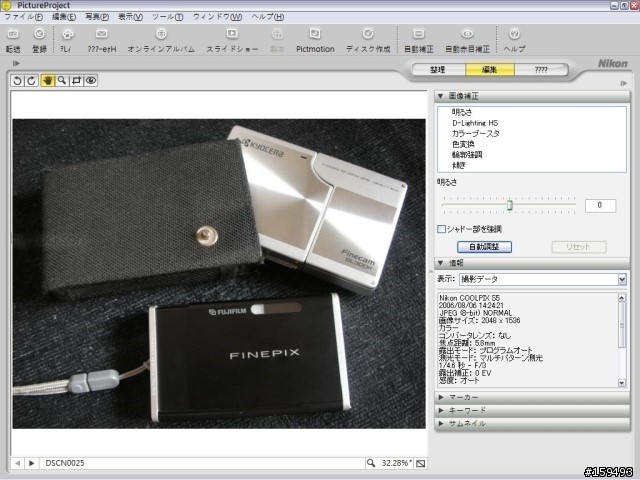640x480 pixels.
Task: Select the red-eye tool
Action: [91, 80]
